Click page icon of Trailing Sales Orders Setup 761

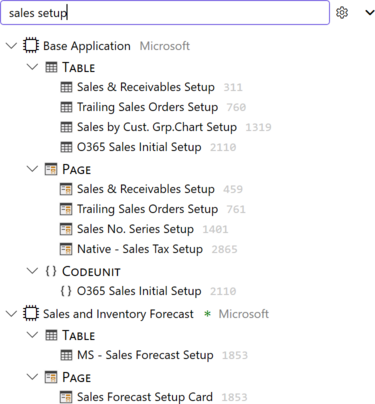[66, 209]
